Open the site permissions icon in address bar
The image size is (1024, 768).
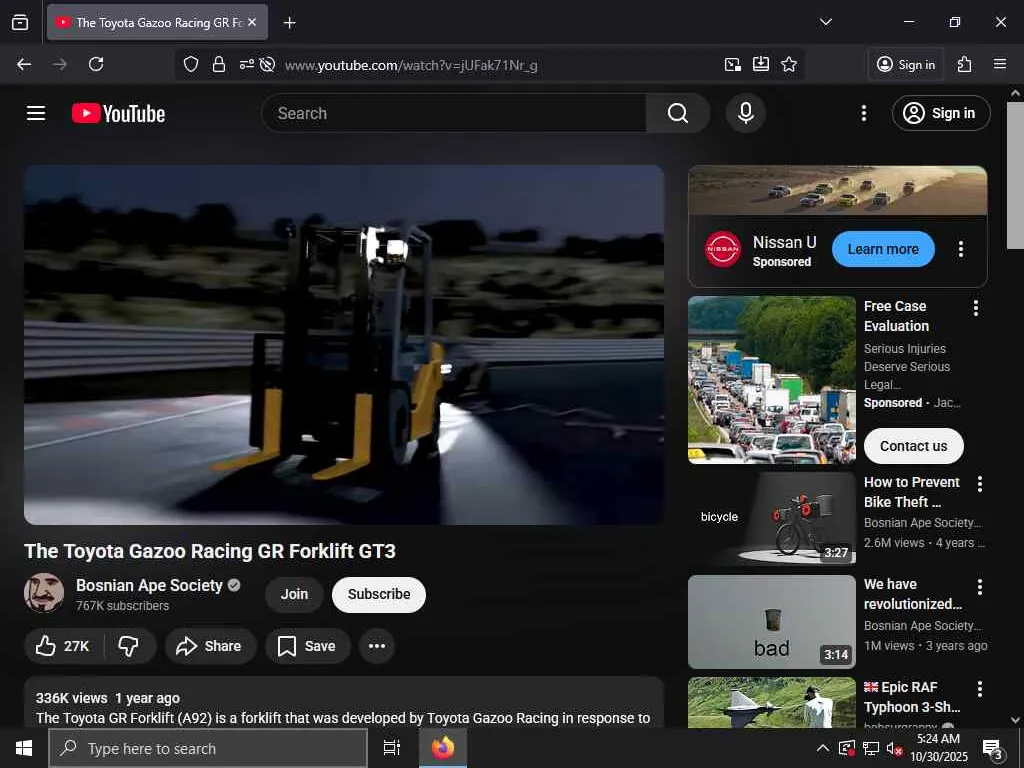tap(246, 64)
